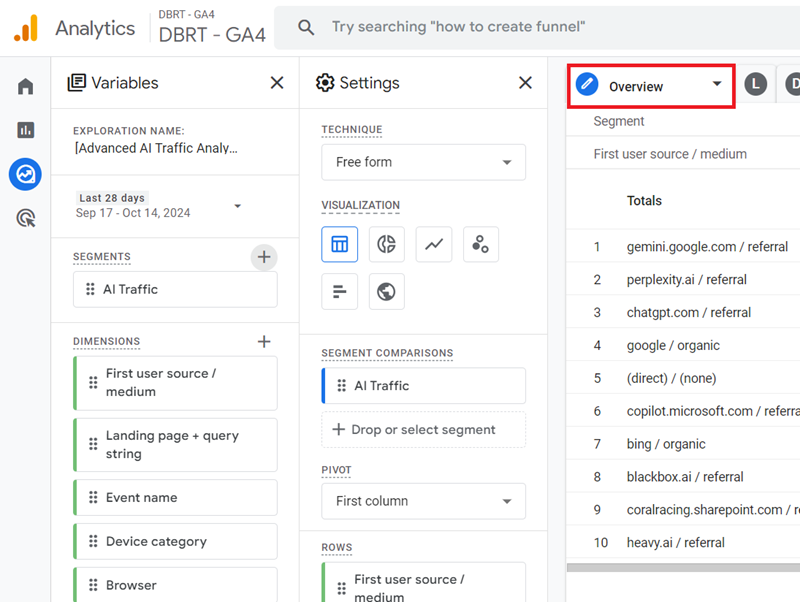This screenshot has height=602, width=800.
Task: Select the donut chart visualization
Action: pyautogui.click(x=386, y=244)
